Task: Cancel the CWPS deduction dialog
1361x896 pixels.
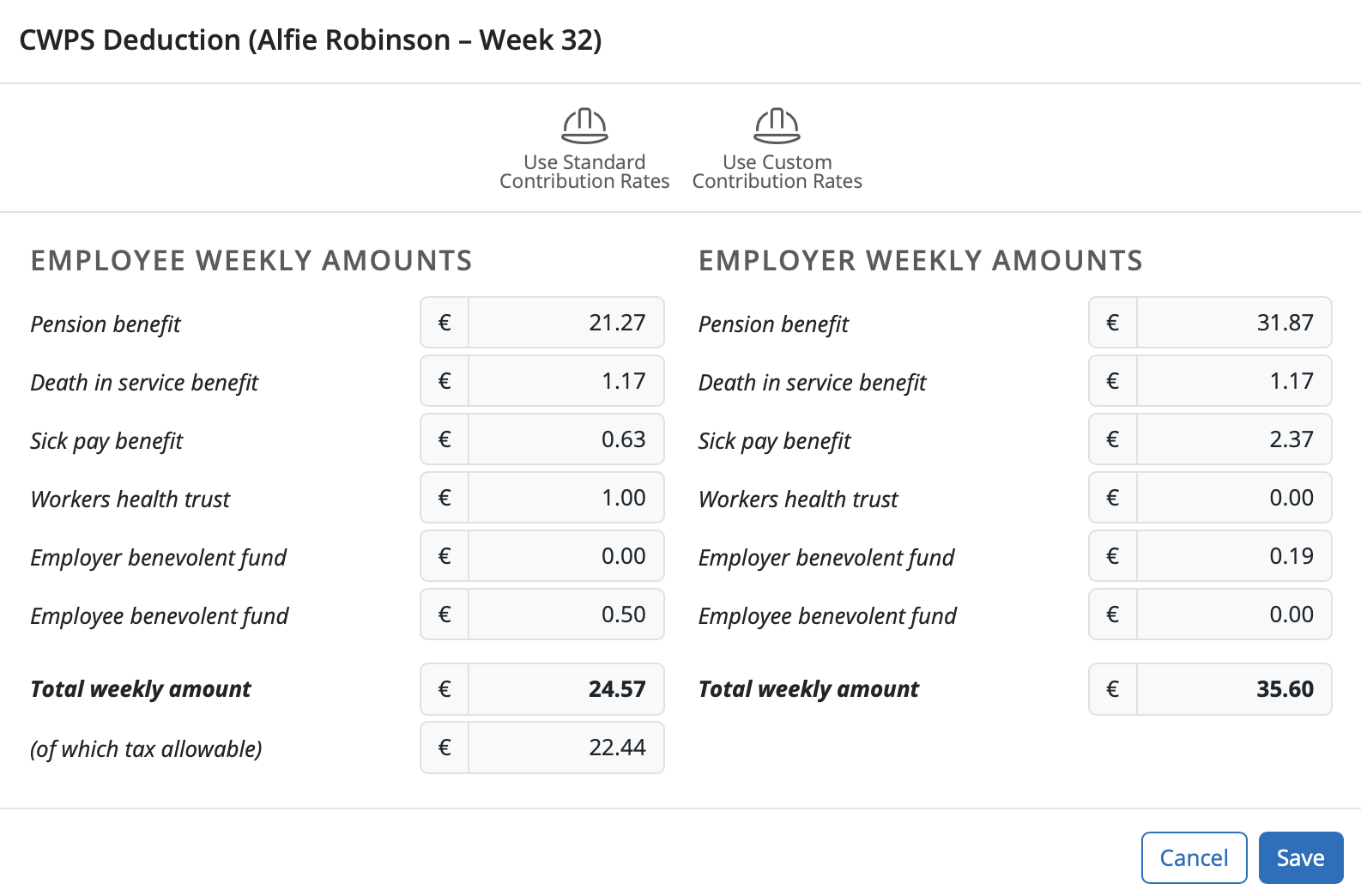Action: [1194, 857]
